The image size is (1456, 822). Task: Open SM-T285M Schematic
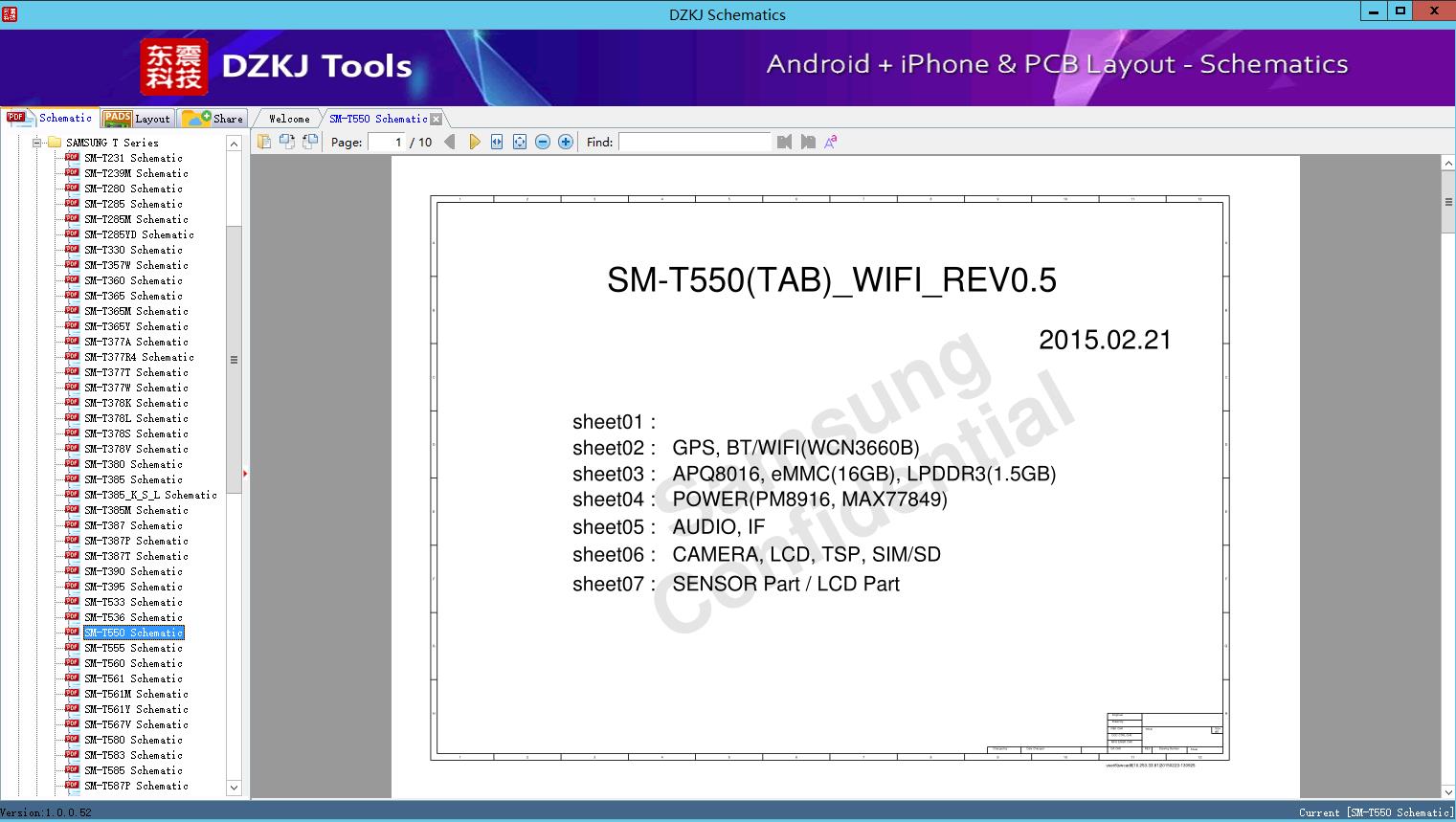[x=136, y=219]
